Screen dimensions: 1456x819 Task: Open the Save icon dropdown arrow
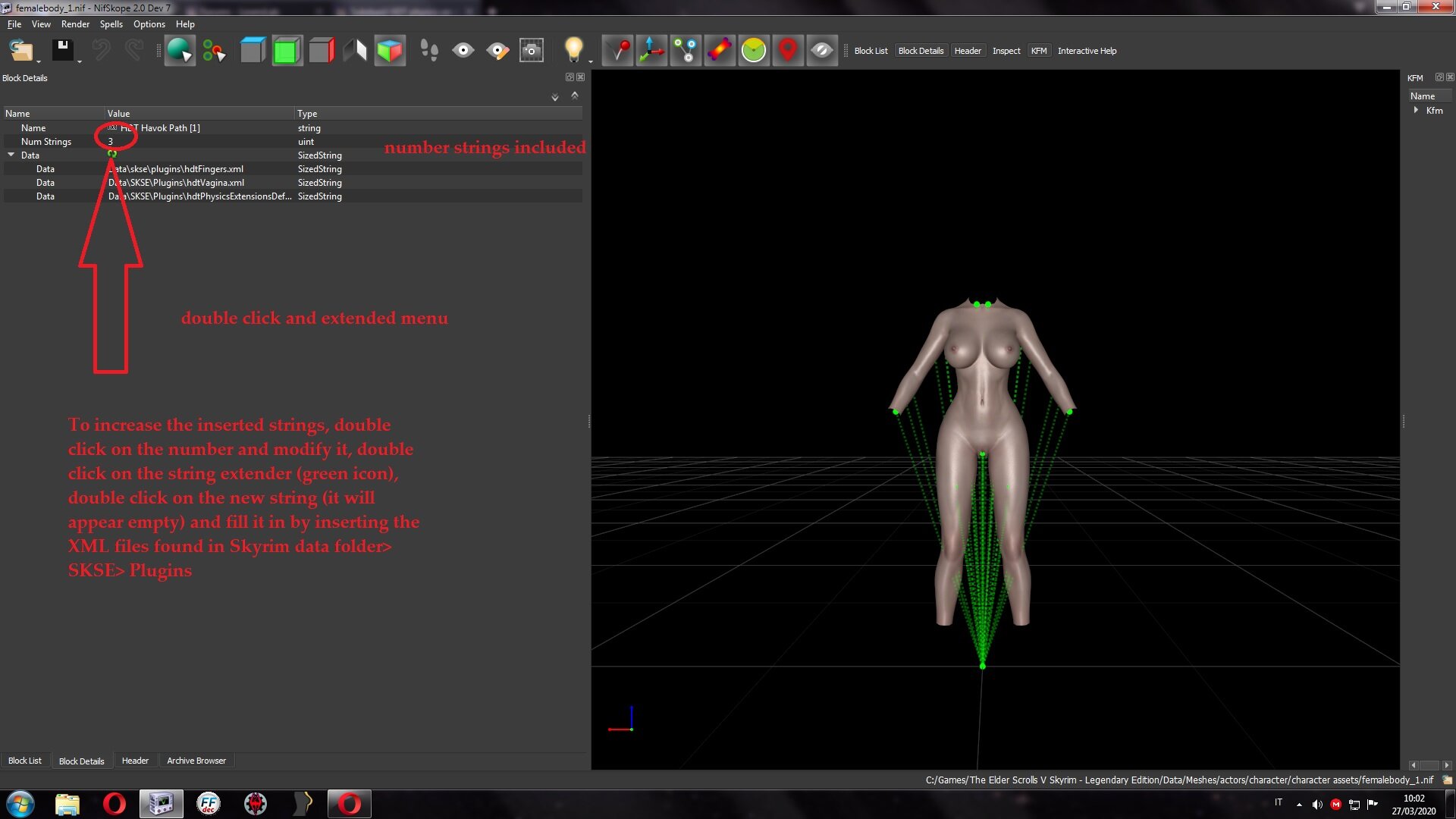point(79,61)
